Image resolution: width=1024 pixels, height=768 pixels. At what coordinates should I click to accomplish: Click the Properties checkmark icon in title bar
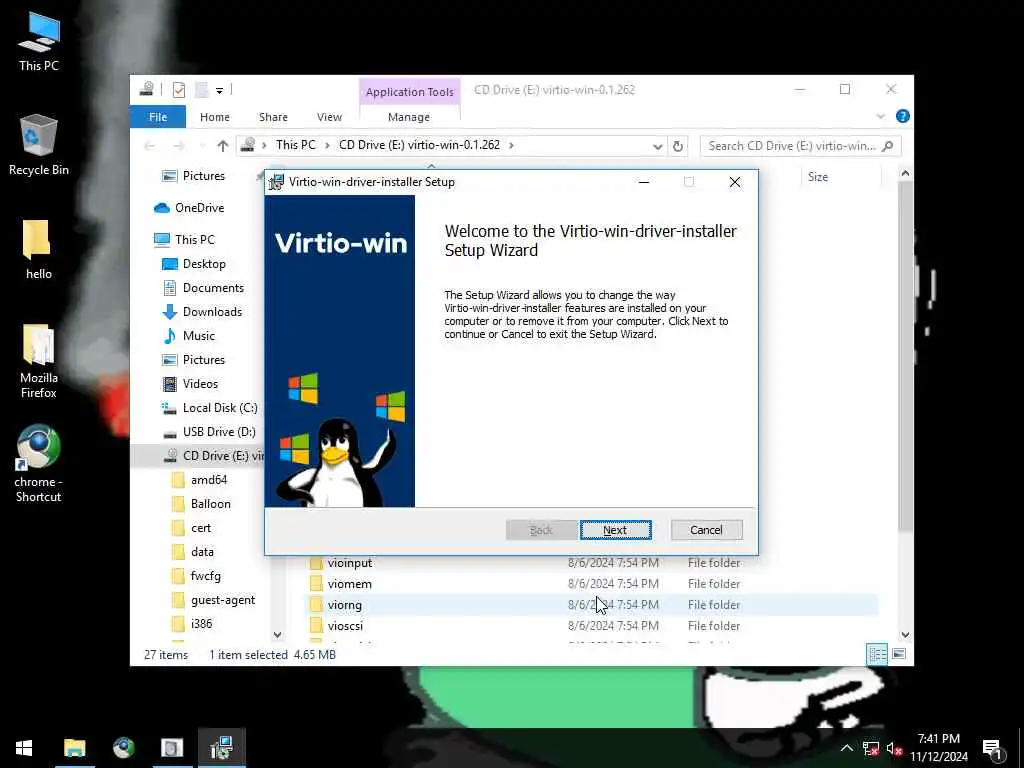179,90
